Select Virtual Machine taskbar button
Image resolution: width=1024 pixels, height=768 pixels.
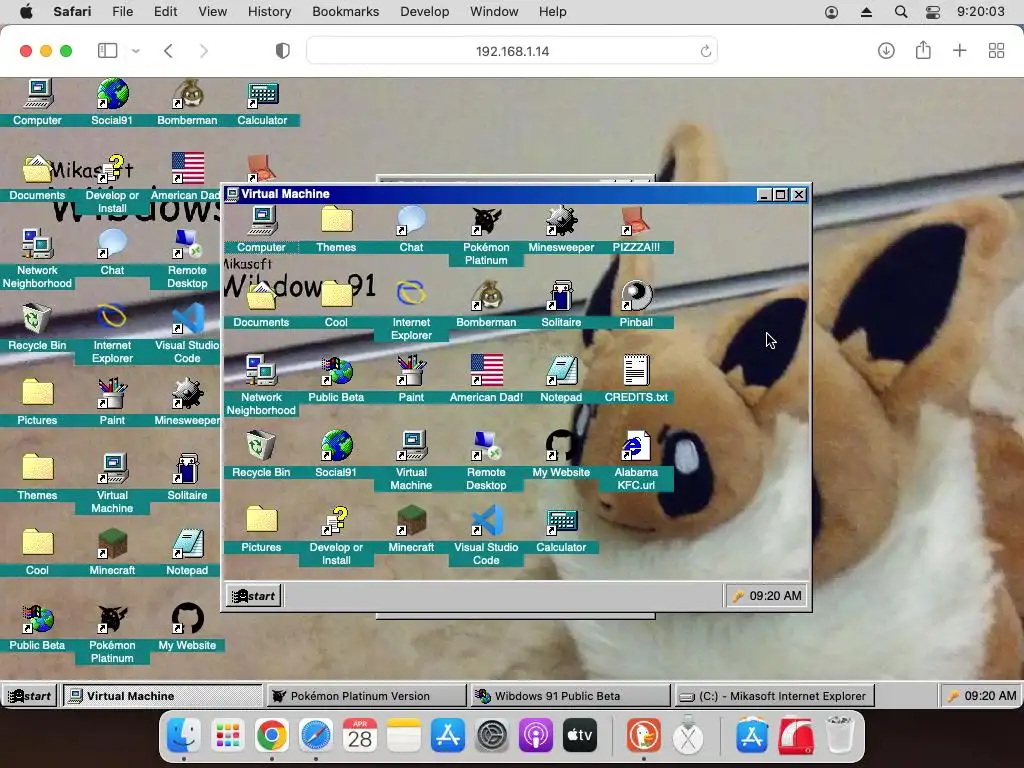click(x=163, y=696)
